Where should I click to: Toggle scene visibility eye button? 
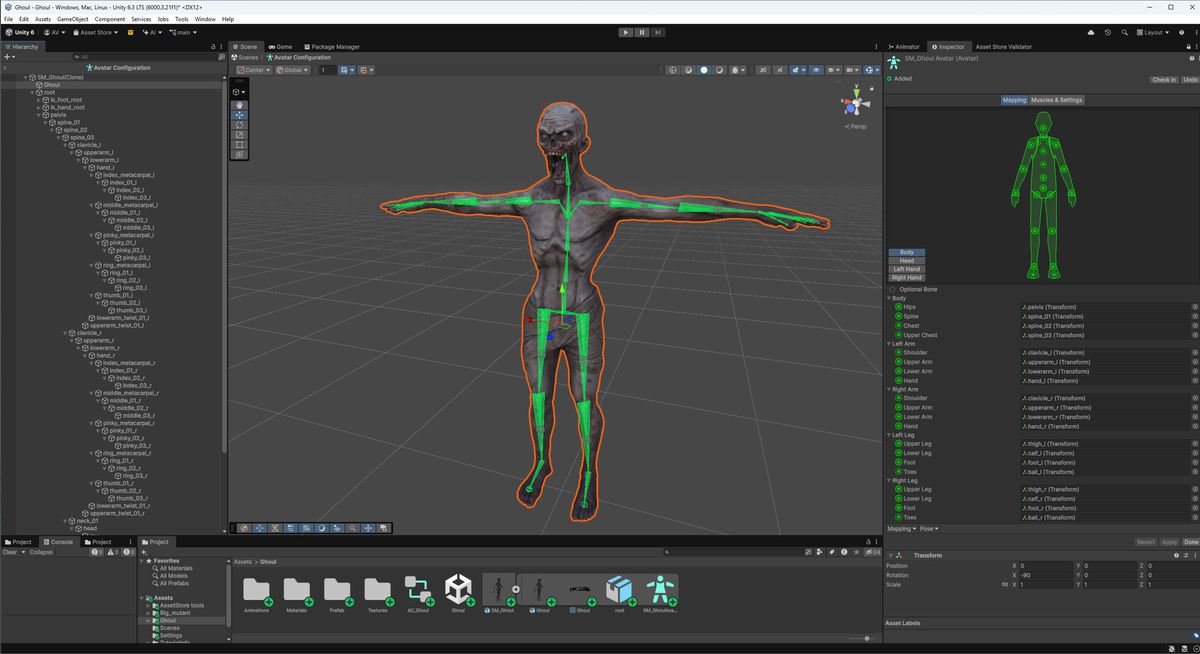(816, 70)
